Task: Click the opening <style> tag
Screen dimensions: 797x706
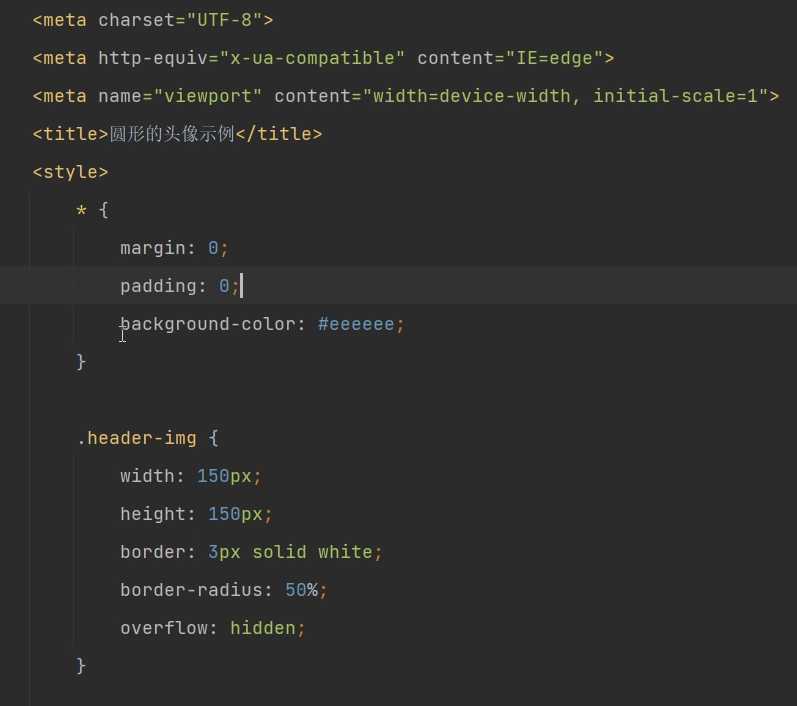Action: 70,172
